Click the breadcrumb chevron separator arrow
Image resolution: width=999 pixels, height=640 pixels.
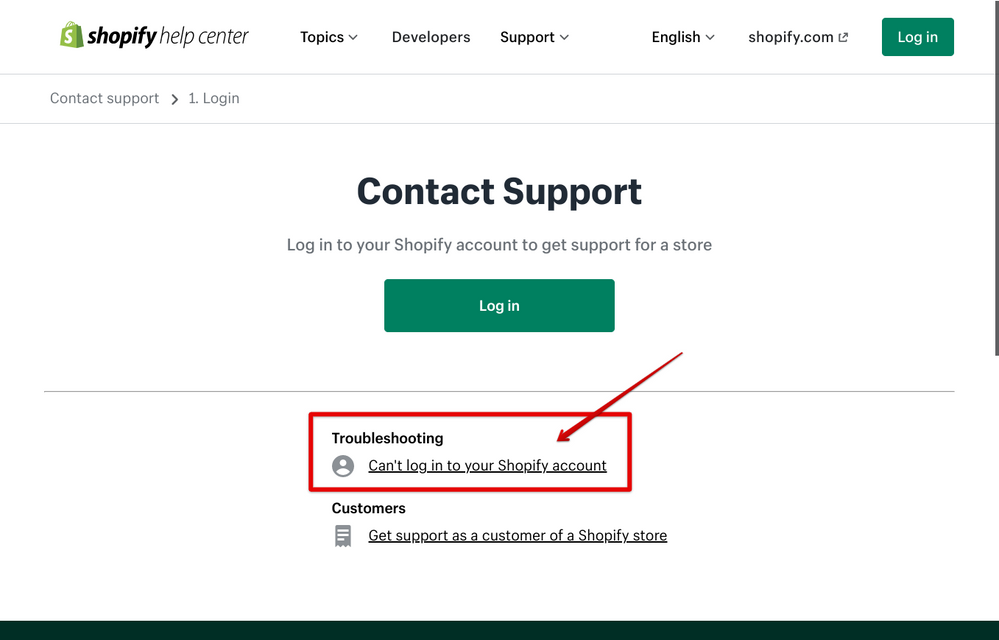coord(174,99)
